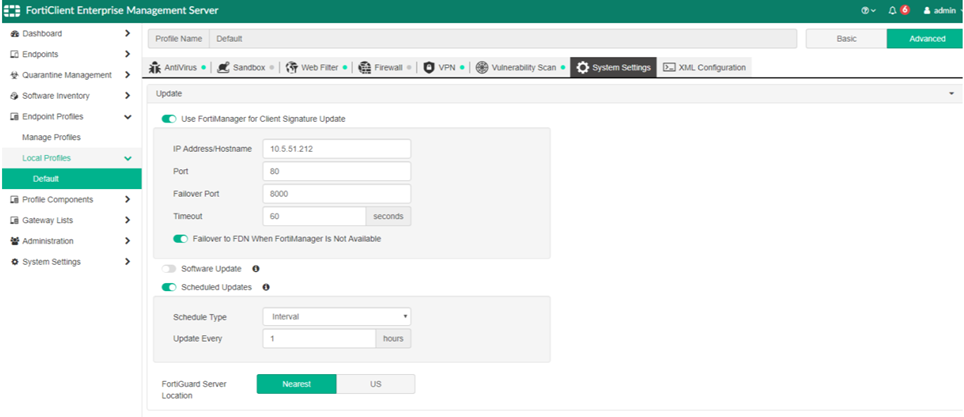Open the Schedule Type dropdown
The width and height of the screenshot is (964, 417).
[336, 317]
